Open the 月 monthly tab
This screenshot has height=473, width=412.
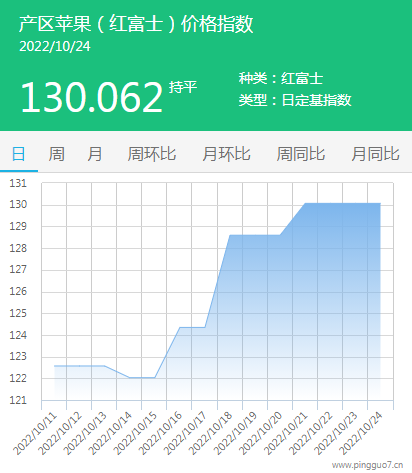(95, 154)
